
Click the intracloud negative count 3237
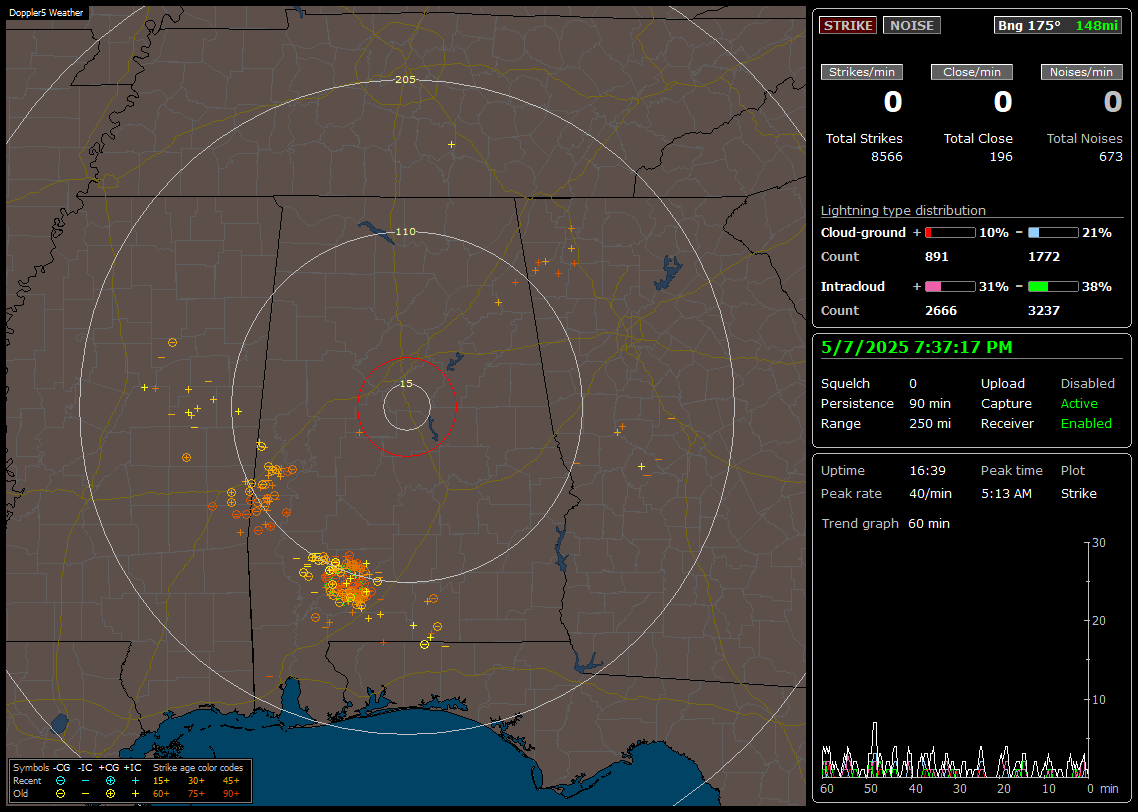point(1044,311)
